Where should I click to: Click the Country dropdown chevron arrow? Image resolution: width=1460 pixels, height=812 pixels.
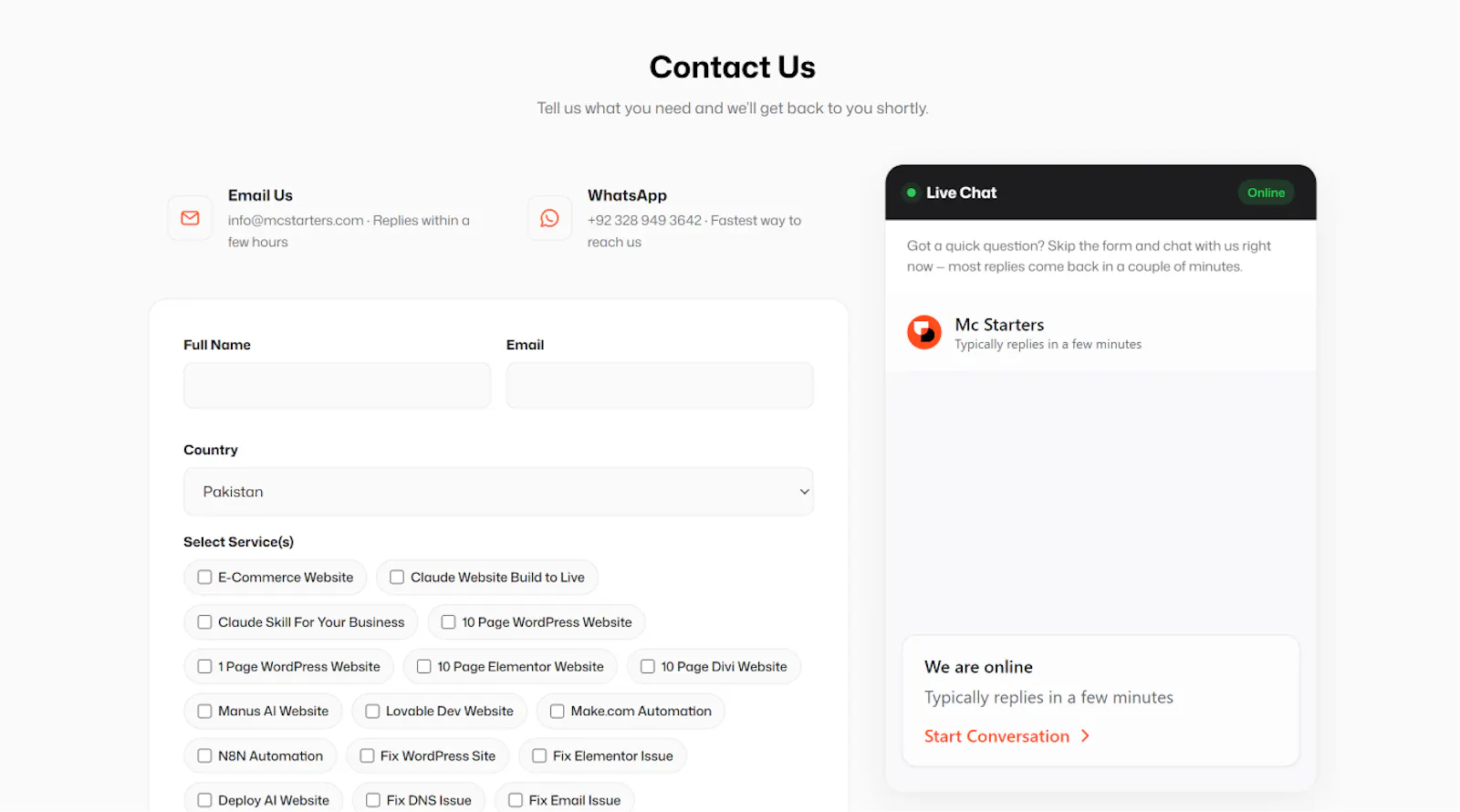tap(804, 492)
